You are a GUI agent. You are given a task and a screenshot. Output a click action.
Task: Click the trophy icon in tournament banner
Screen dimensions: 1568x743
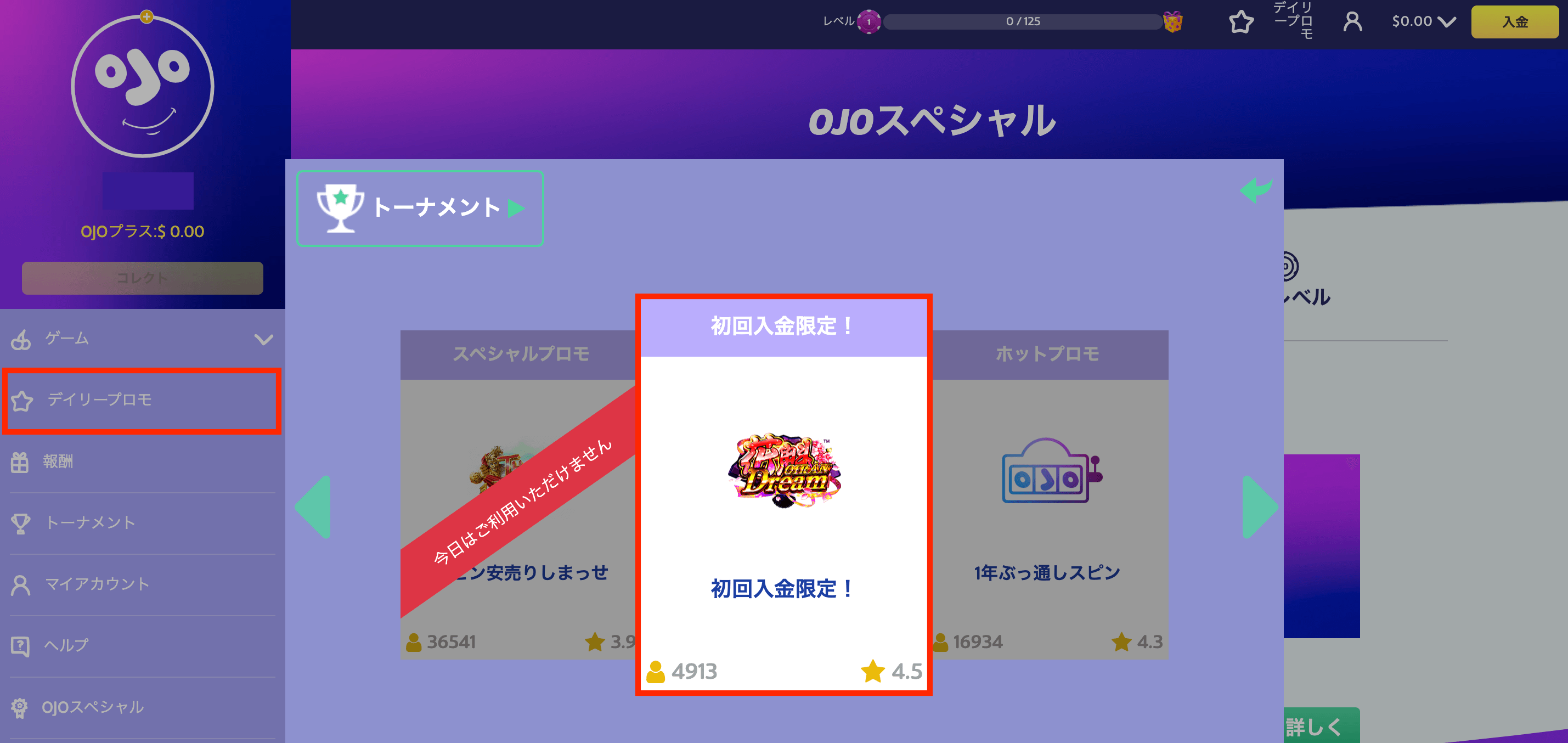(340, 209)
